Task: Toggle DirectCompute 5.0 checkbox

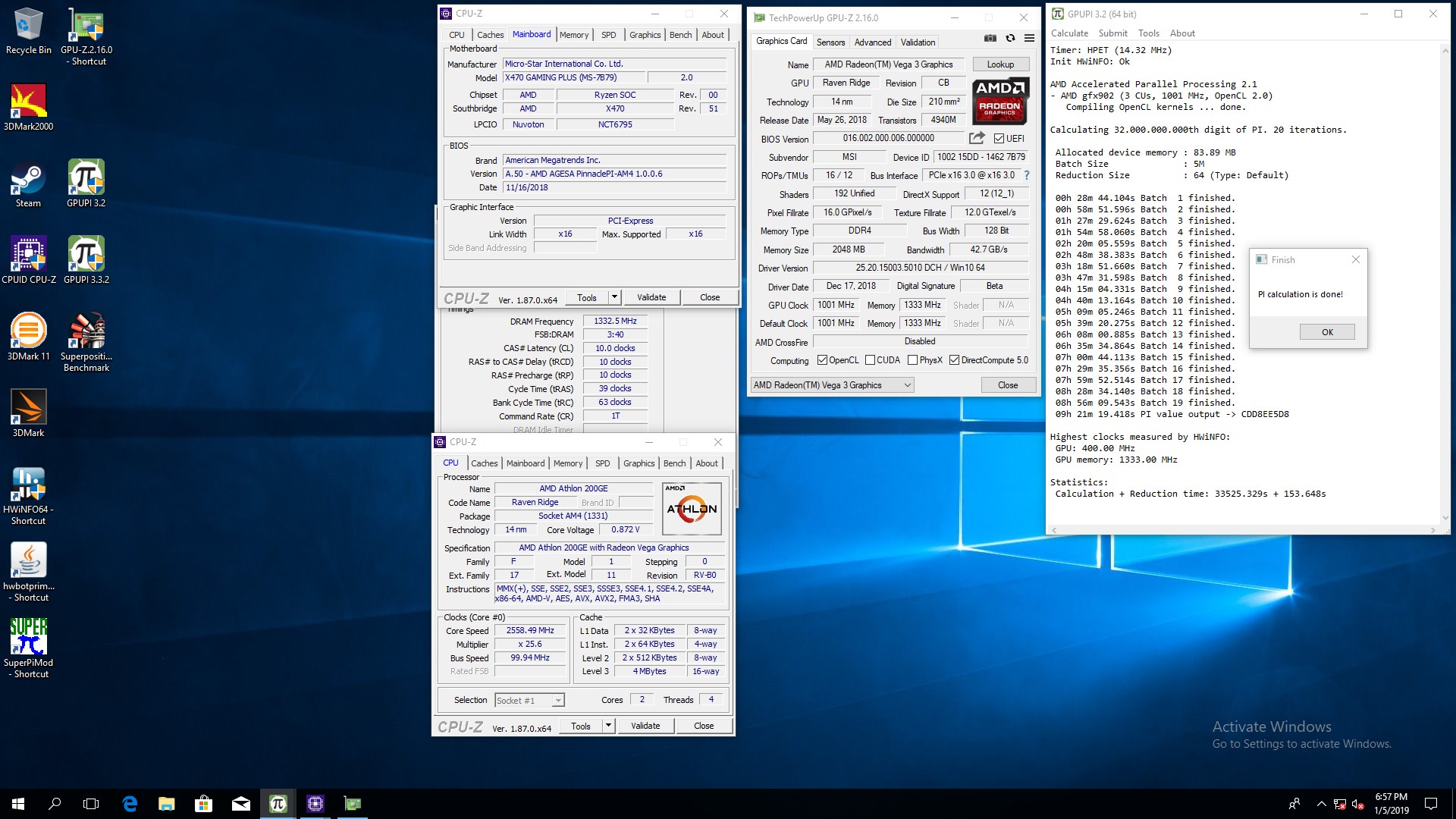Action: [x=954, y=360]
